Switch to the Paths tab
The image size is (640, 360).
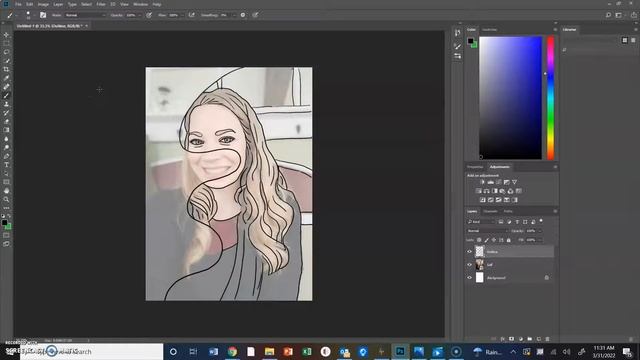click(508, 211)
